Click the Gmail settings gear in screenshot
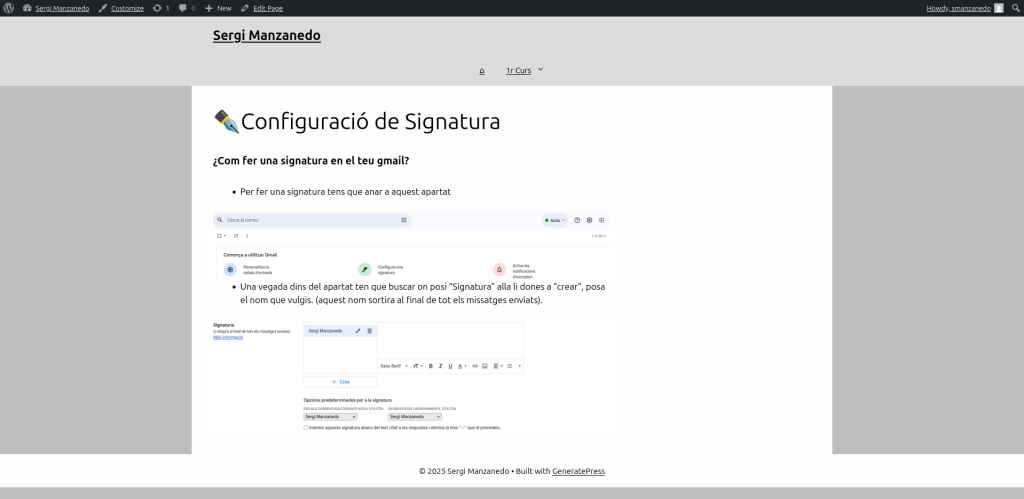This screenshot has height=499, width=1024. click(590, 220)
